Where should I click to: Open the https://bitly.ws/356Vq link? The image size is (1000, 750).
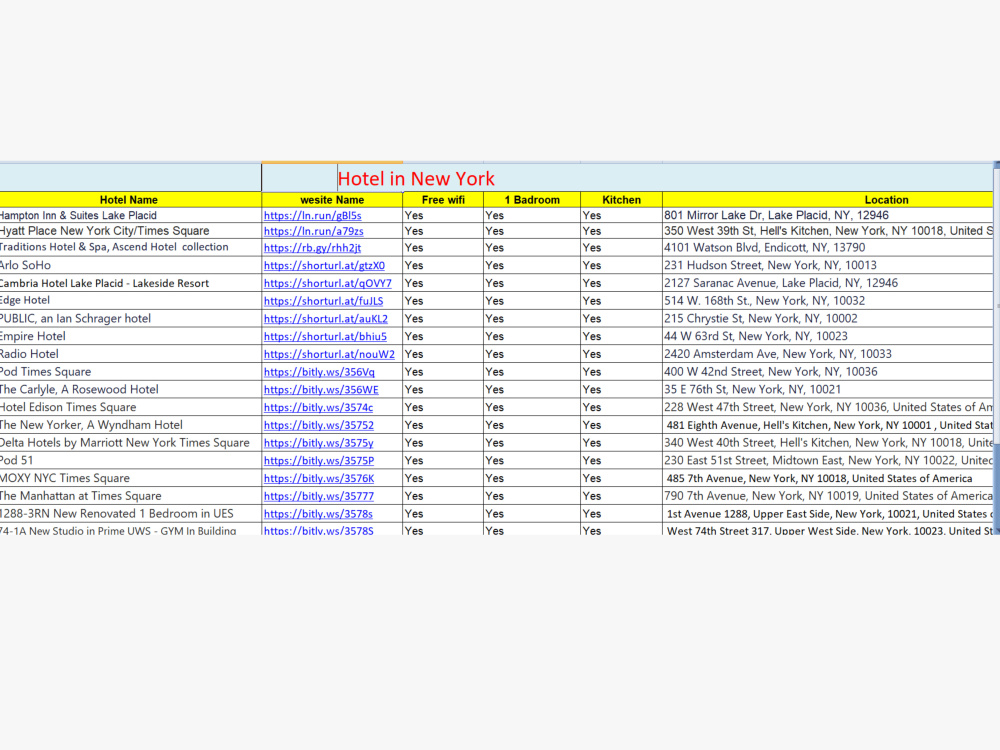(319, 372)
